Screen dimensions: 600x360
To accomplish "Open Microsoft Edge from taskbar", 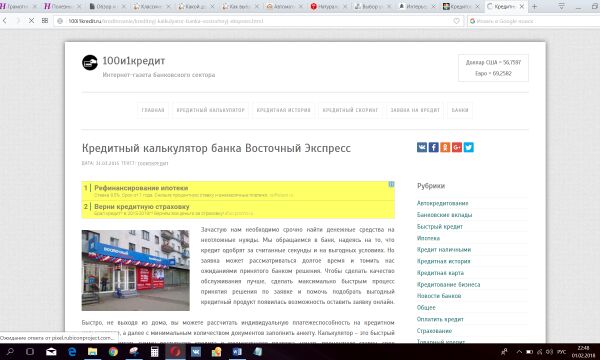I will point(72,352).
